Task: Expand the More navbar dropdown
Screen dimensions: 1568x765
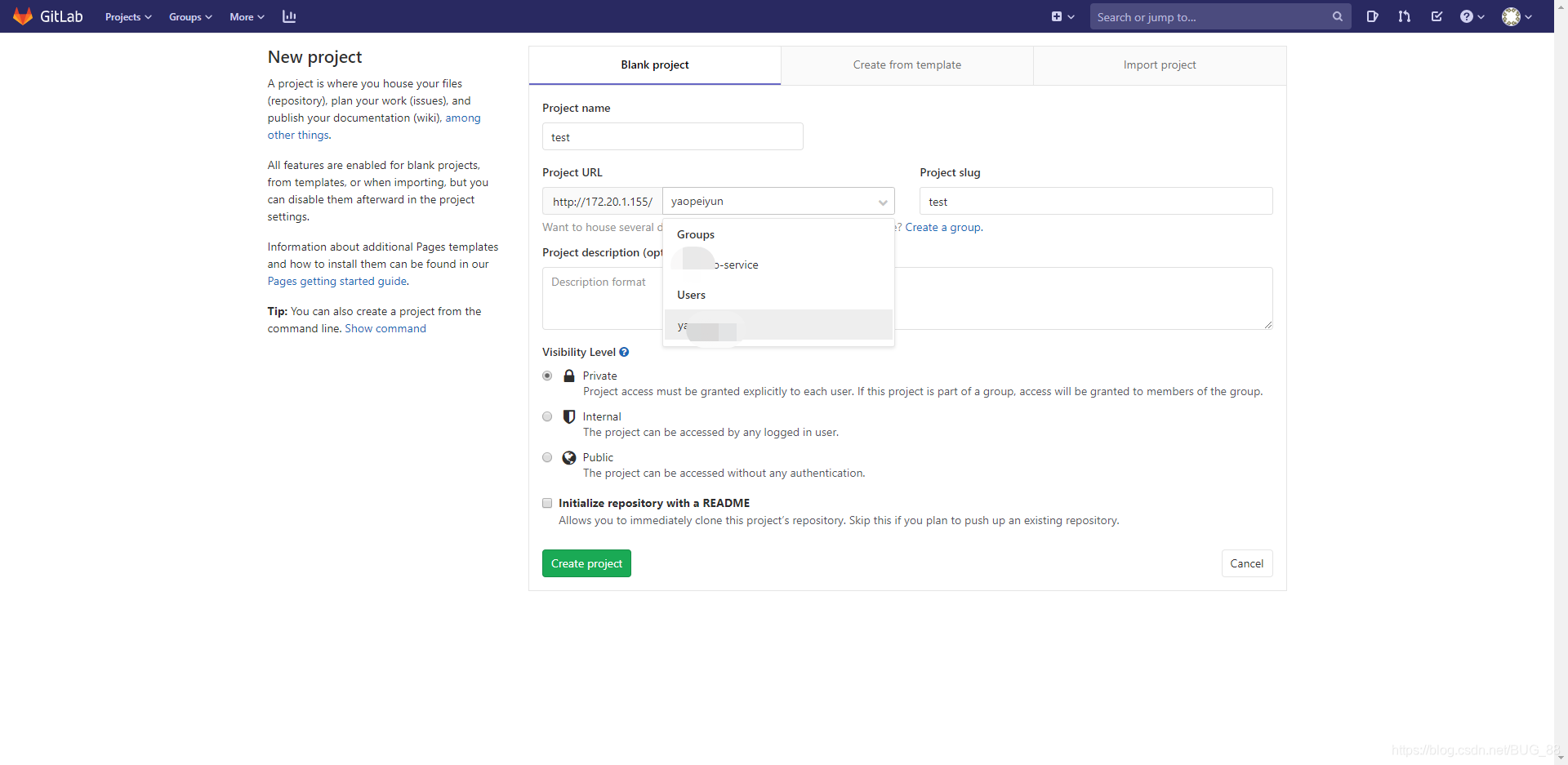Action: click(x=247, y=16)
